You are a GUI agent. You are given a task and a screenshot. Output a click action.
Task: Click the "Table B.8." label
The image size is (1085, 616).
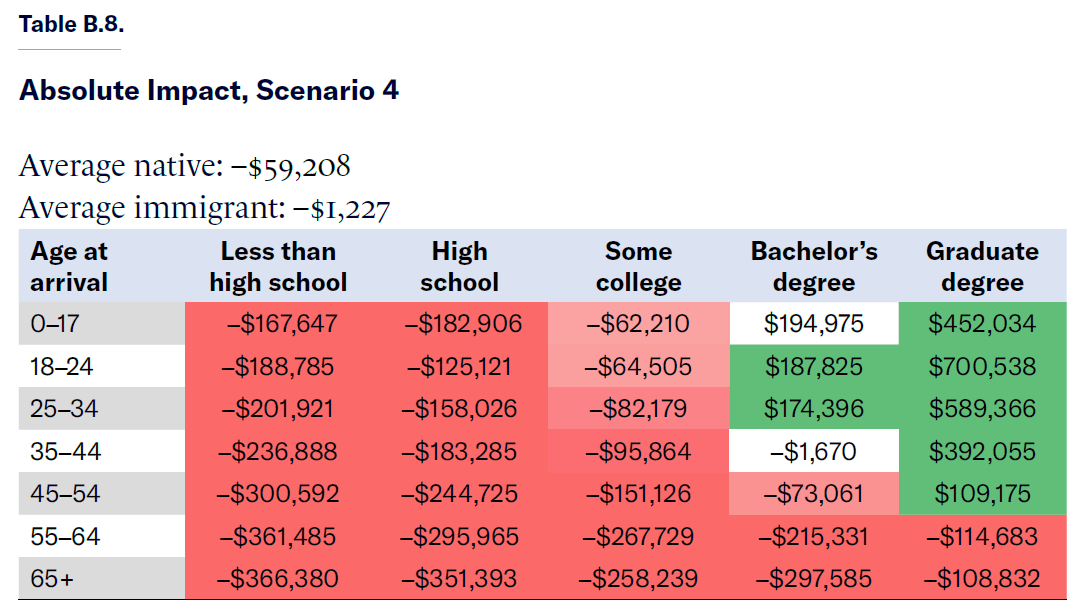[x=71, y=26]
